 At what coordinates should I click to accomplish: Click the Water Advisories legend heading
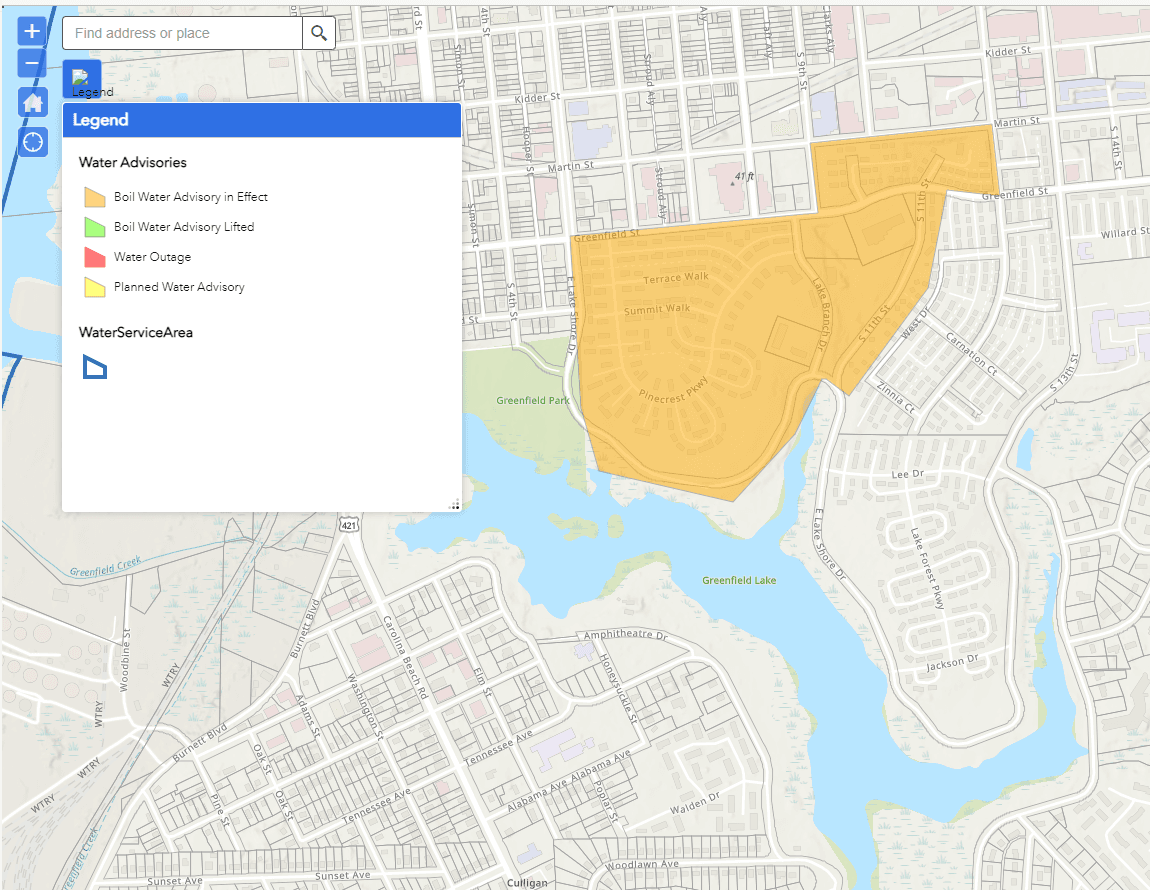(x=132, y=162)
